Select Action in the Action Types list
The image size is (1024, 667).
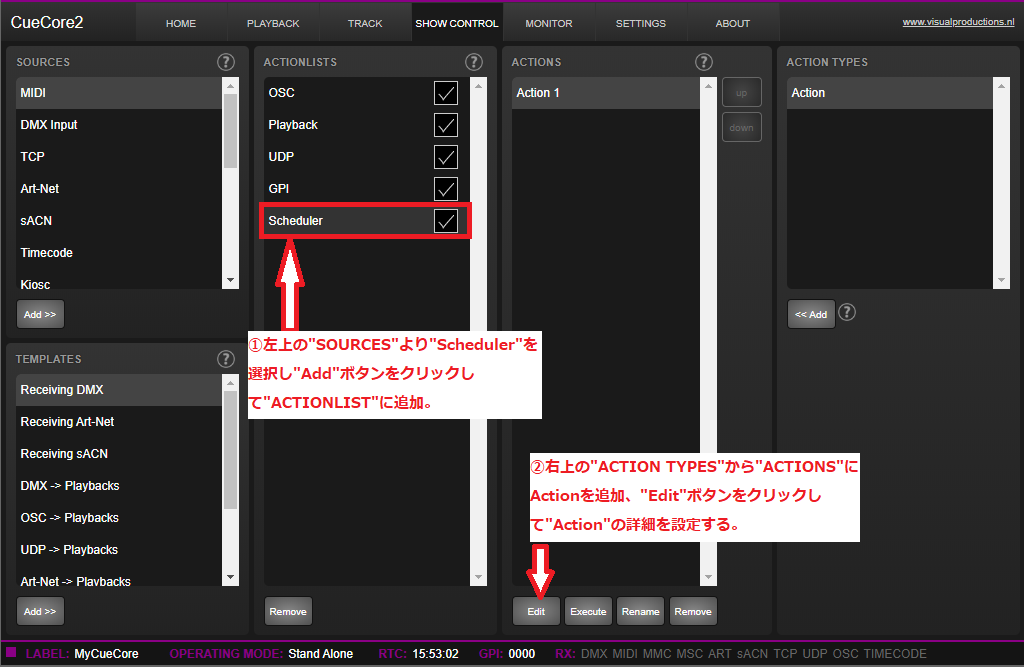[889, 93]
